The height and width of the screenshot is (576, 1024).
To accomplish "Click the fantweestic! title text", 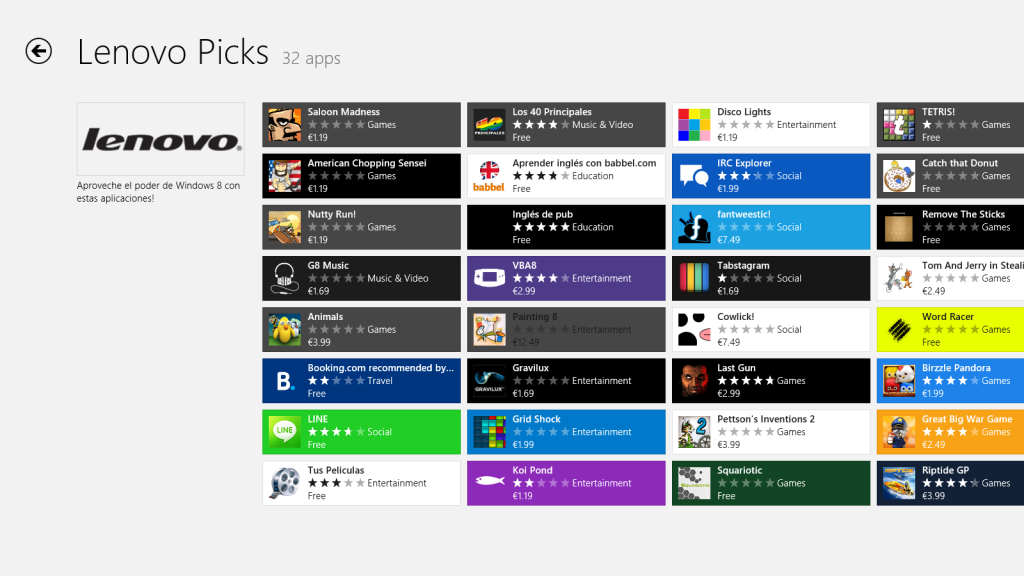I will [x=744, y=214].
